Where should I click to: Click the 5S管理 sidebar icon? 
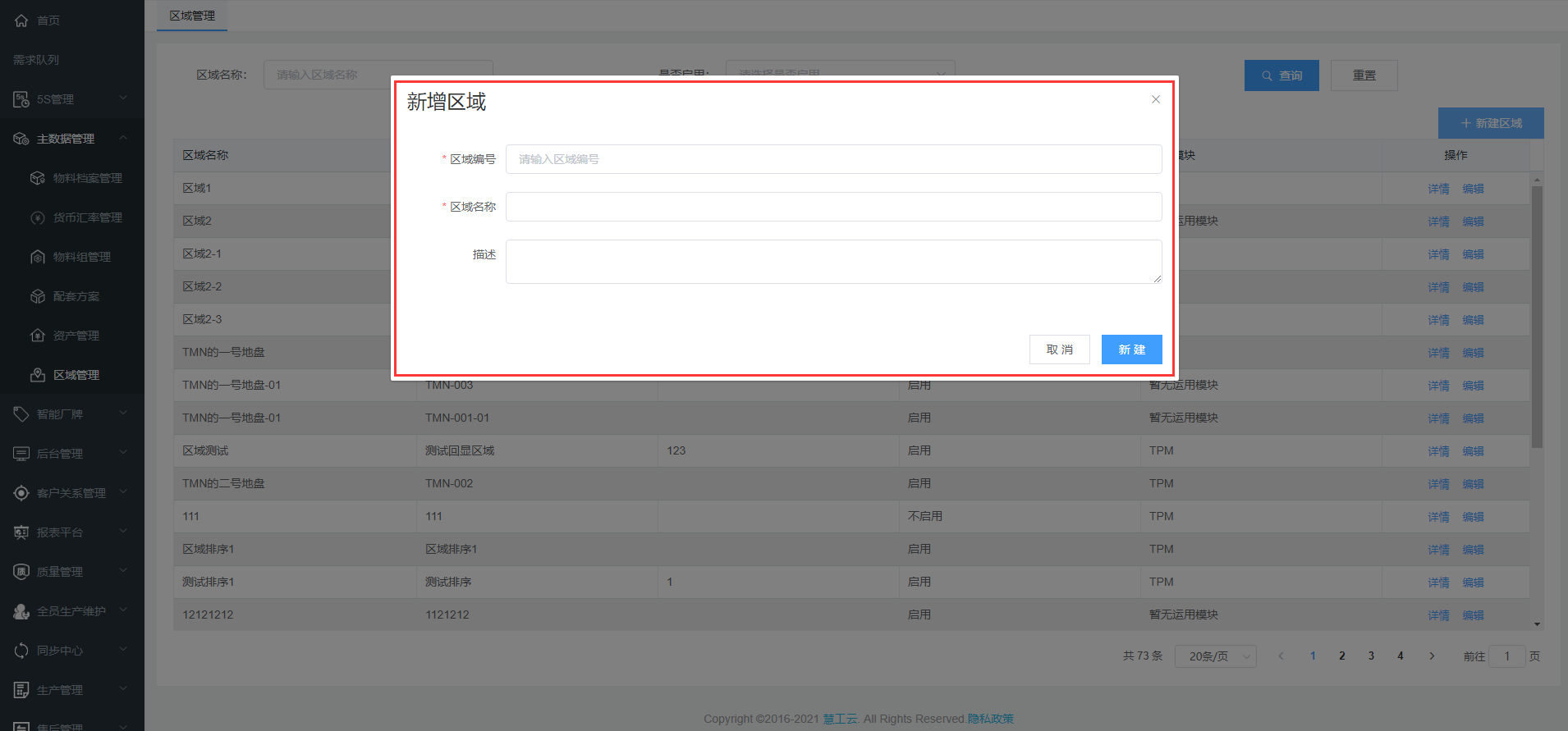pos(21,99)
